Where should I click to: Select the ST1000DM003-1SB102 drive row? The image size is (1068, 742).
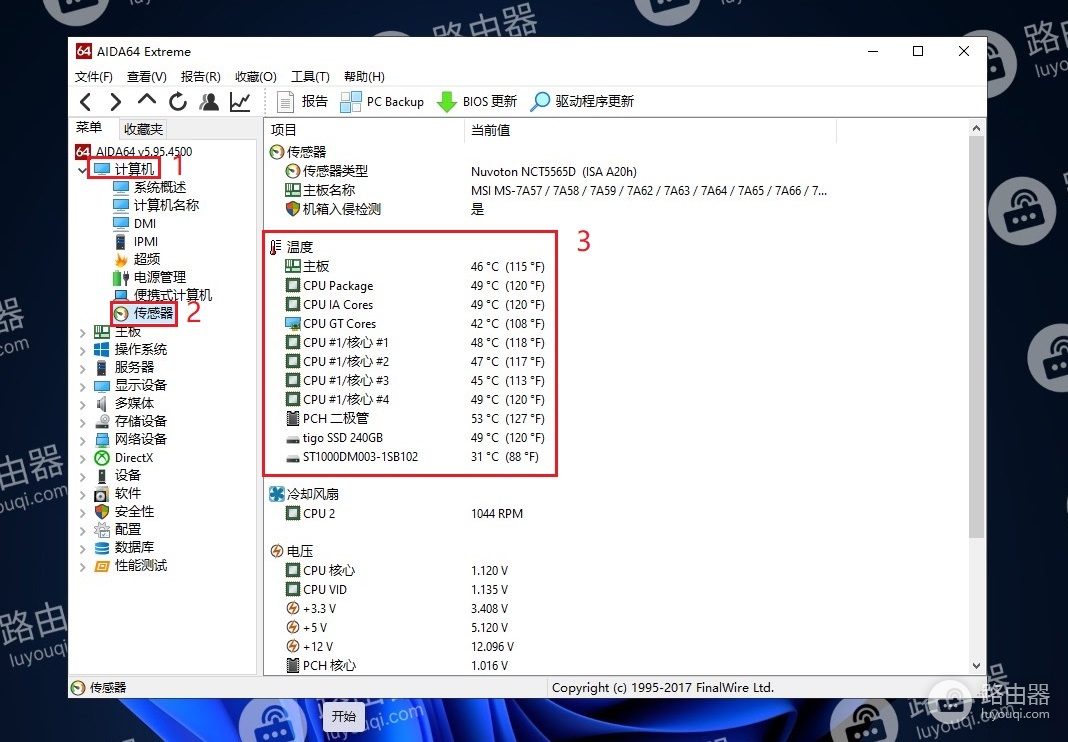pos(414,457)
